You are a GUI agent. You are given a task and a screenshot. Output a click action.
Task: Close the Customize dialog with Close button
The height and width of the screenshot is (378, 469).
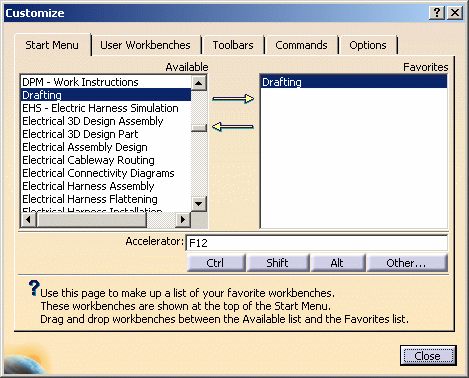(428, 356)
